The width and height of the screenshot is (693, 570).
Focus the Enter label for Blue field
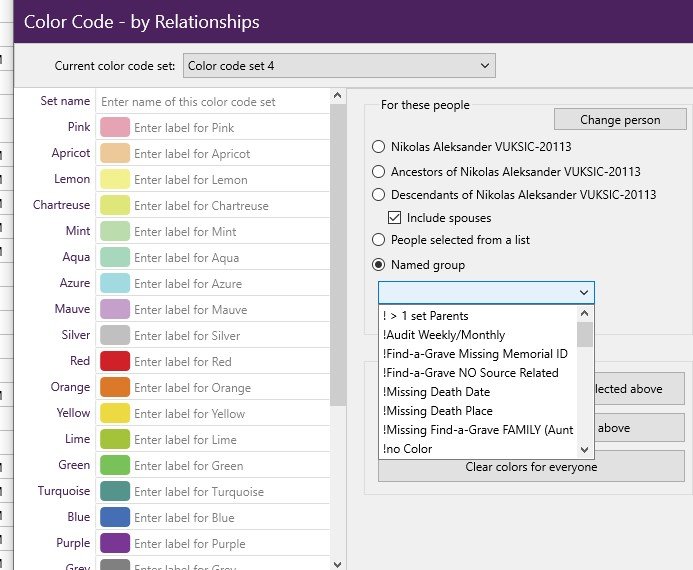click(x=231, y=517)
